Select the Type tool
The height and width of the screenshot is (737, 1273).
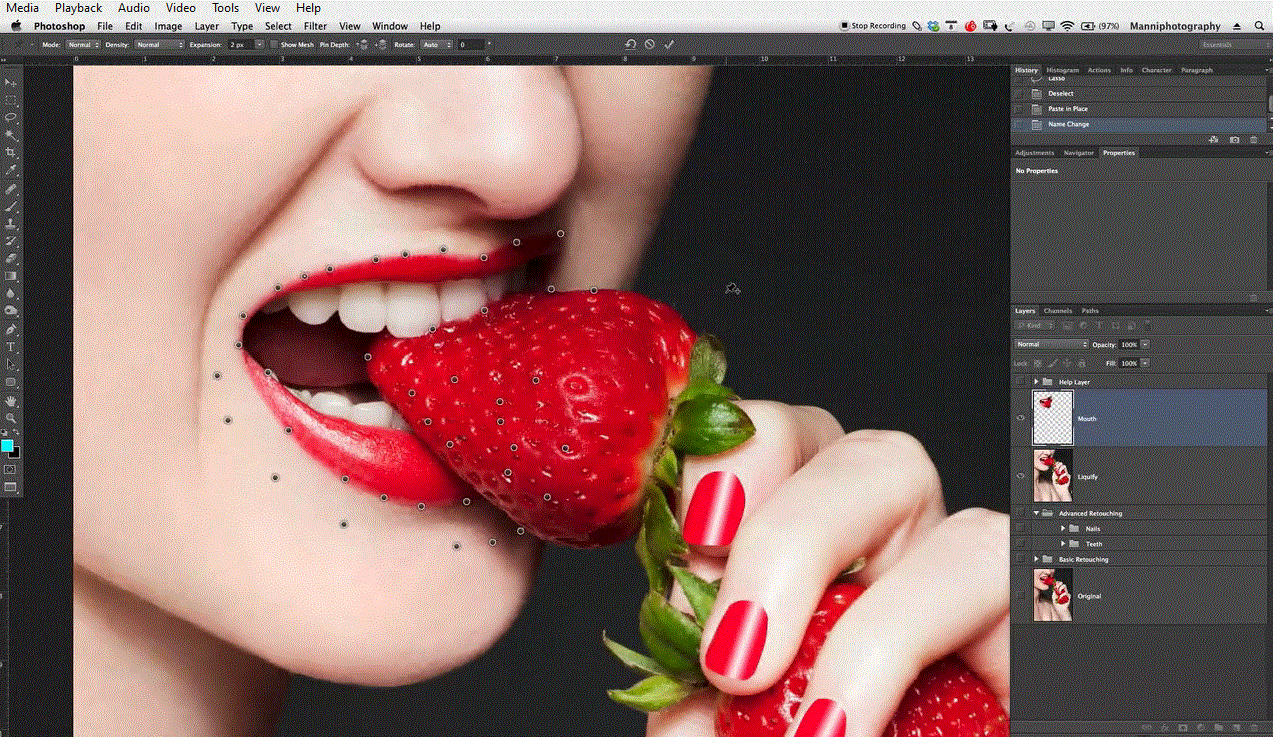[11, 347]
